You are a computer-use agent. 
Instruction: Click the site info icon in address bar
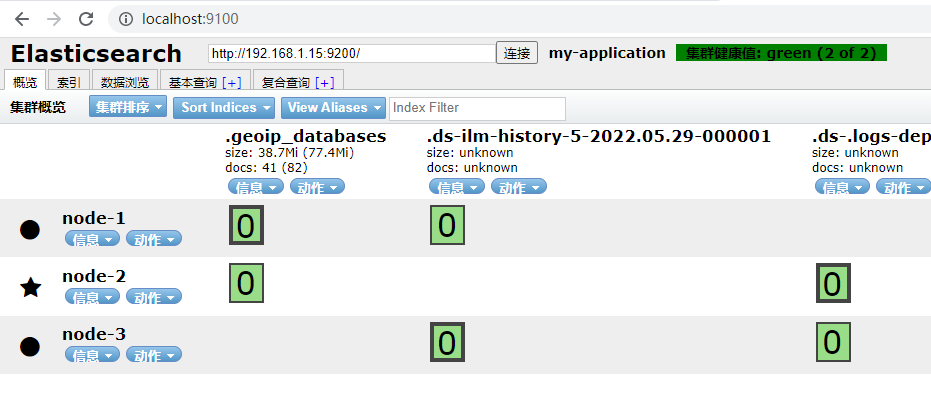126,20
